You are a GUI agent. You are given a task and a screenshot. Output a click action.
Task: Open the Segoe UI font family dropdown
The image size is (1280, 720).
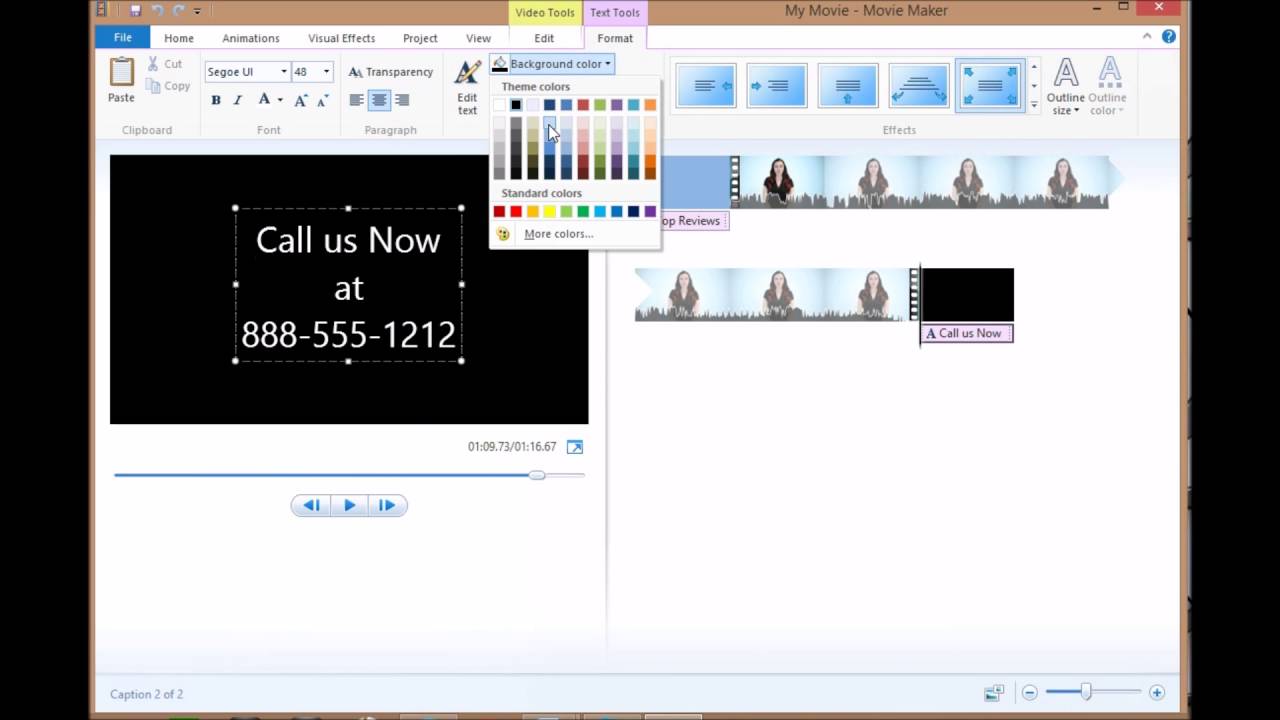pos(283,72)
